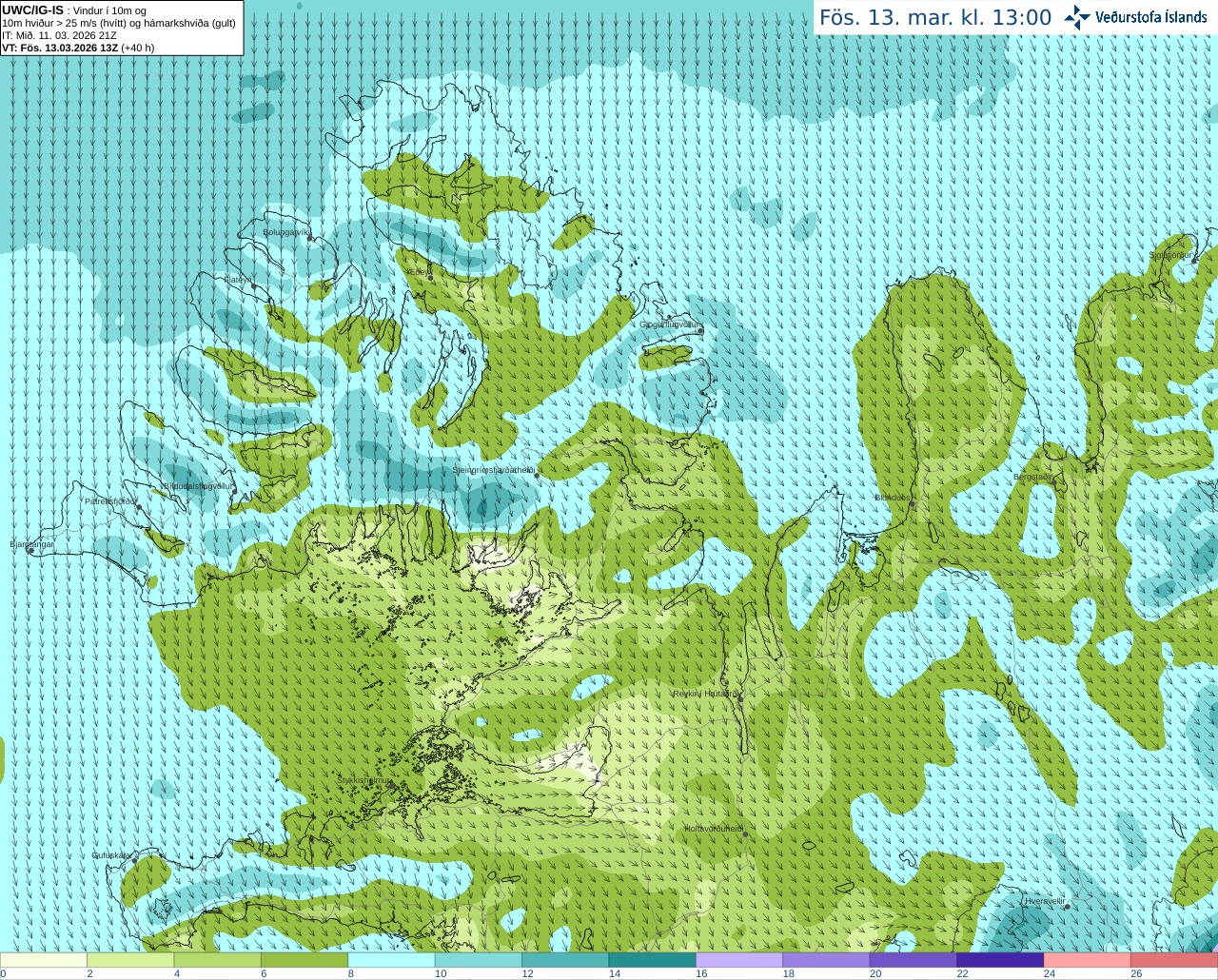Click the 16–18 m/s lavender legend swatch
1218x980 pixels.
pos(739,960)
